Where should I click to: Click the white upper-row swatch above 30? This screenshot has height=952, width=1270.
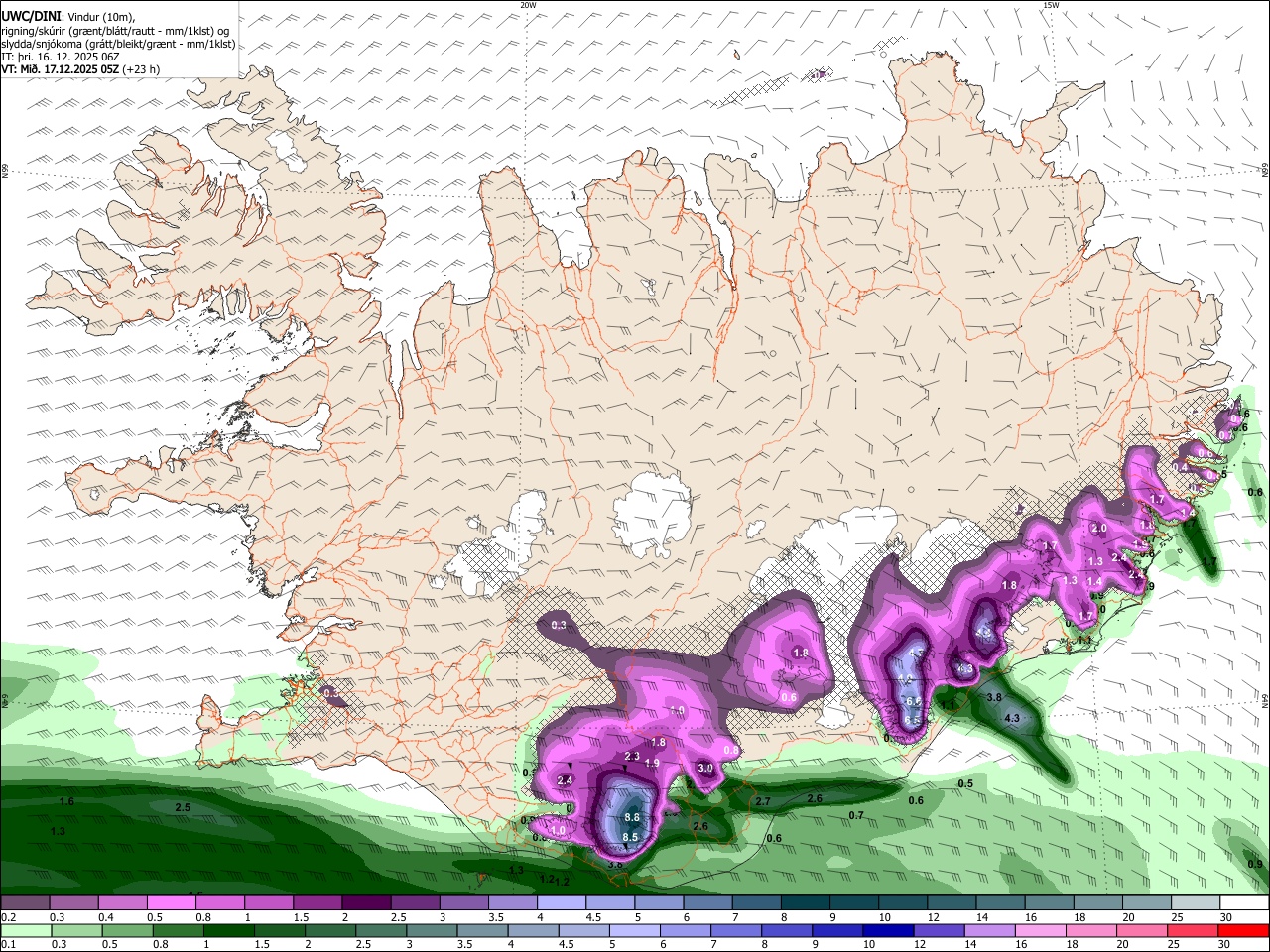1243,902
